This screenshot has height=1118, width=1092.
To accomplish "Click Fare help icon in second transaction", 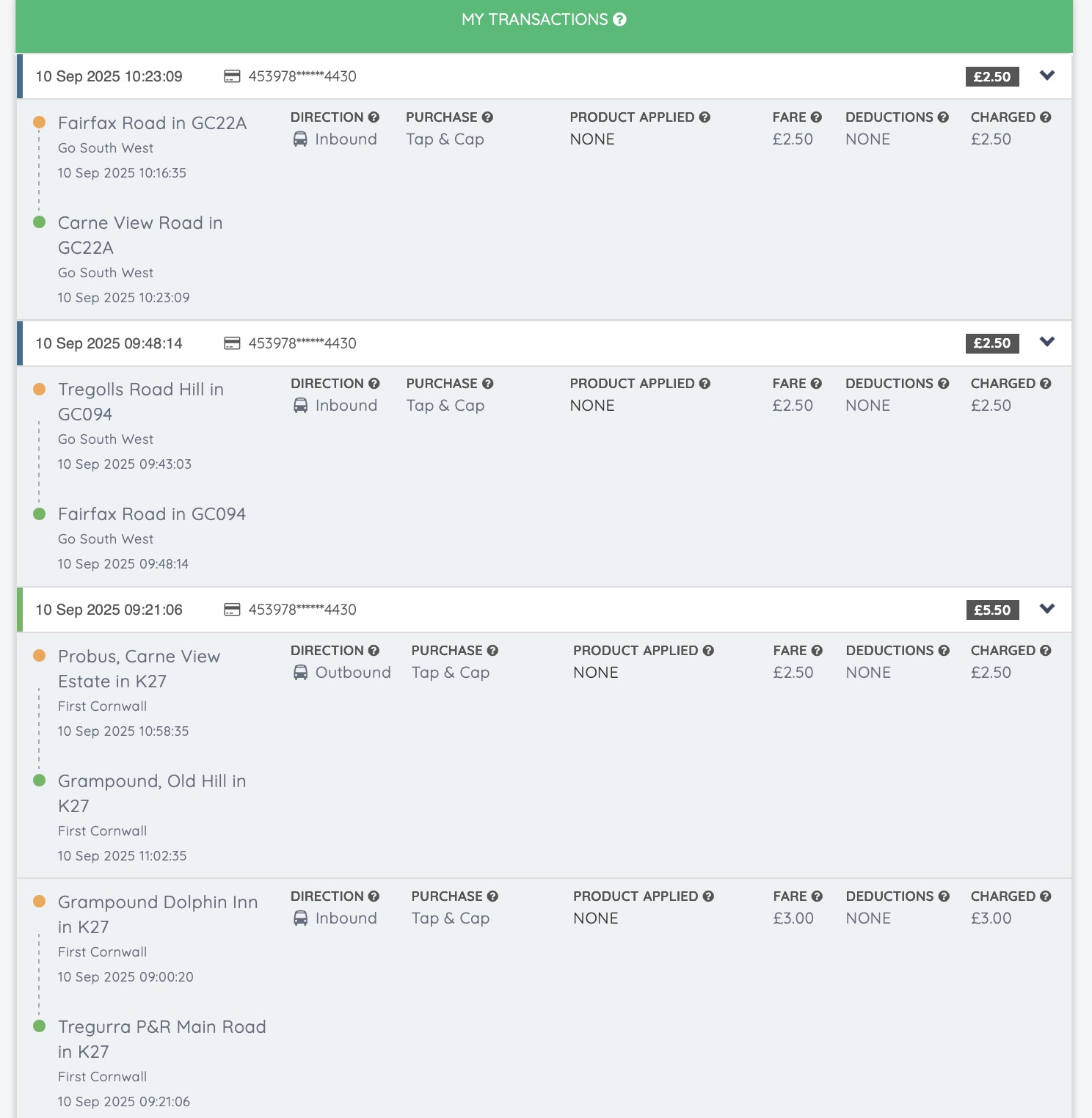I will [816, 384].
